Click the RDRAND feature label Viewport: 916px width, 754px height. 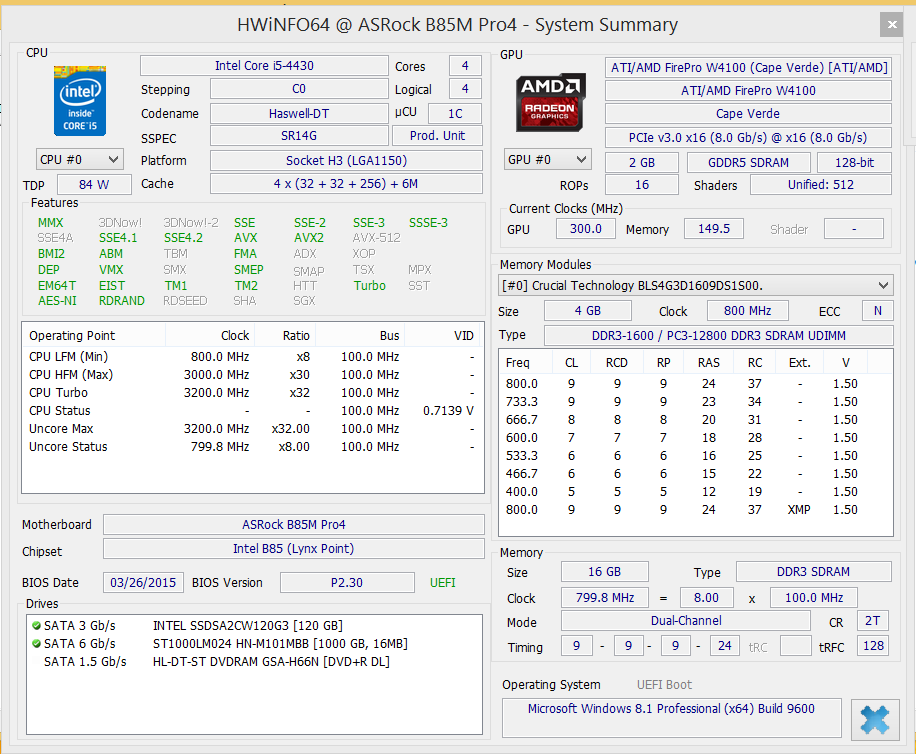[122, 301]
